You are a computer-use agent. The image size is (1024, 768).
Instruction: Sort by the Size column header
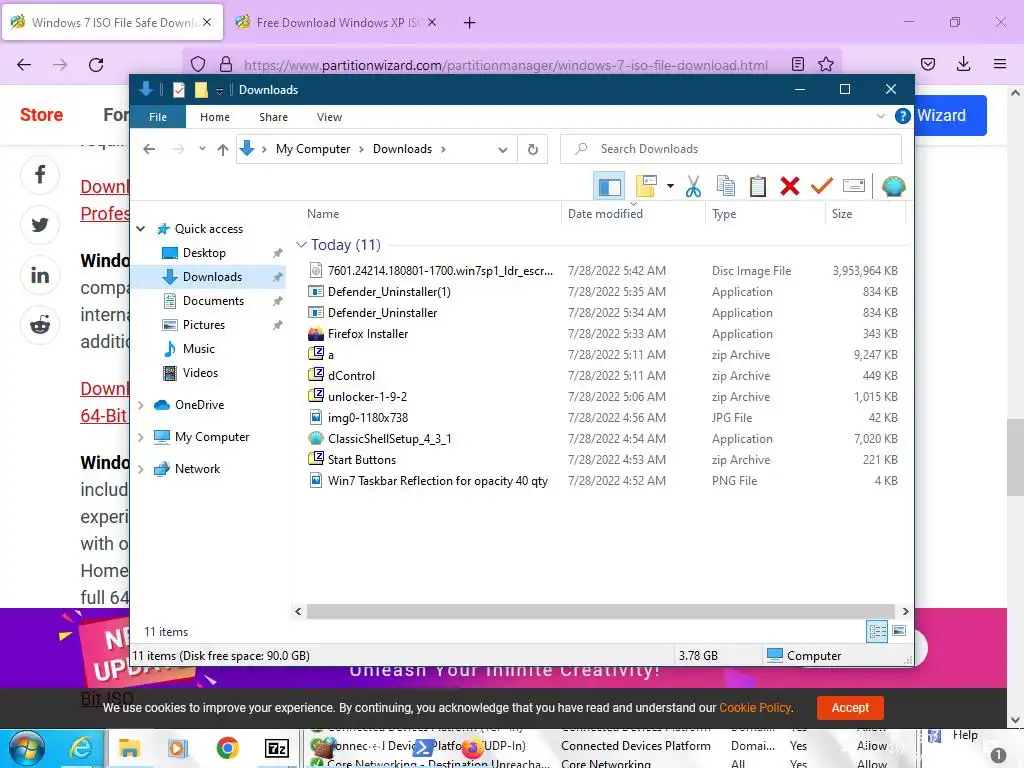pyautogui.click(x=865, y=214)
